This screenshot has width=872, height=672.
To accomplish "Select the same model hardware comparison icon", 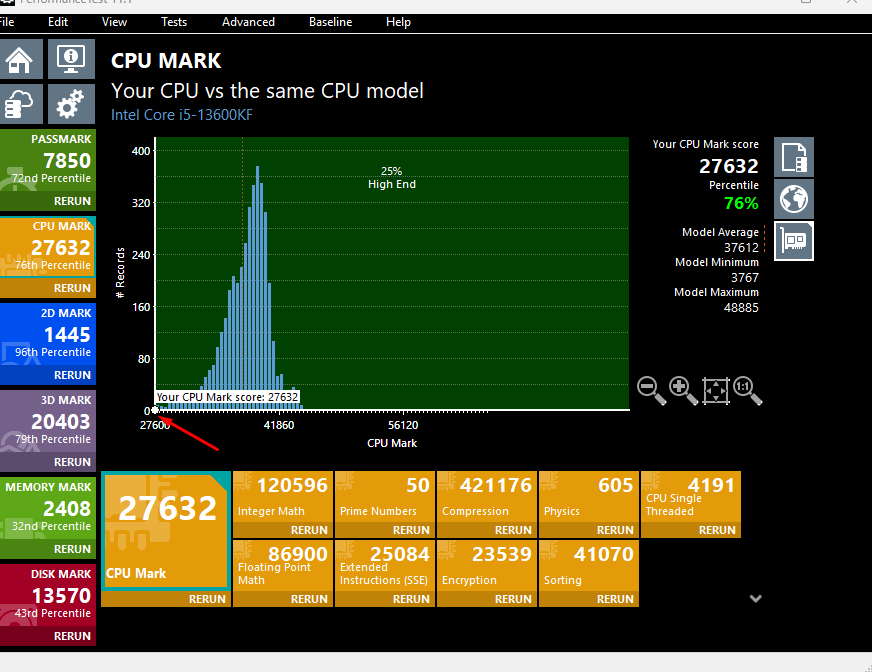I will (794, 241).
